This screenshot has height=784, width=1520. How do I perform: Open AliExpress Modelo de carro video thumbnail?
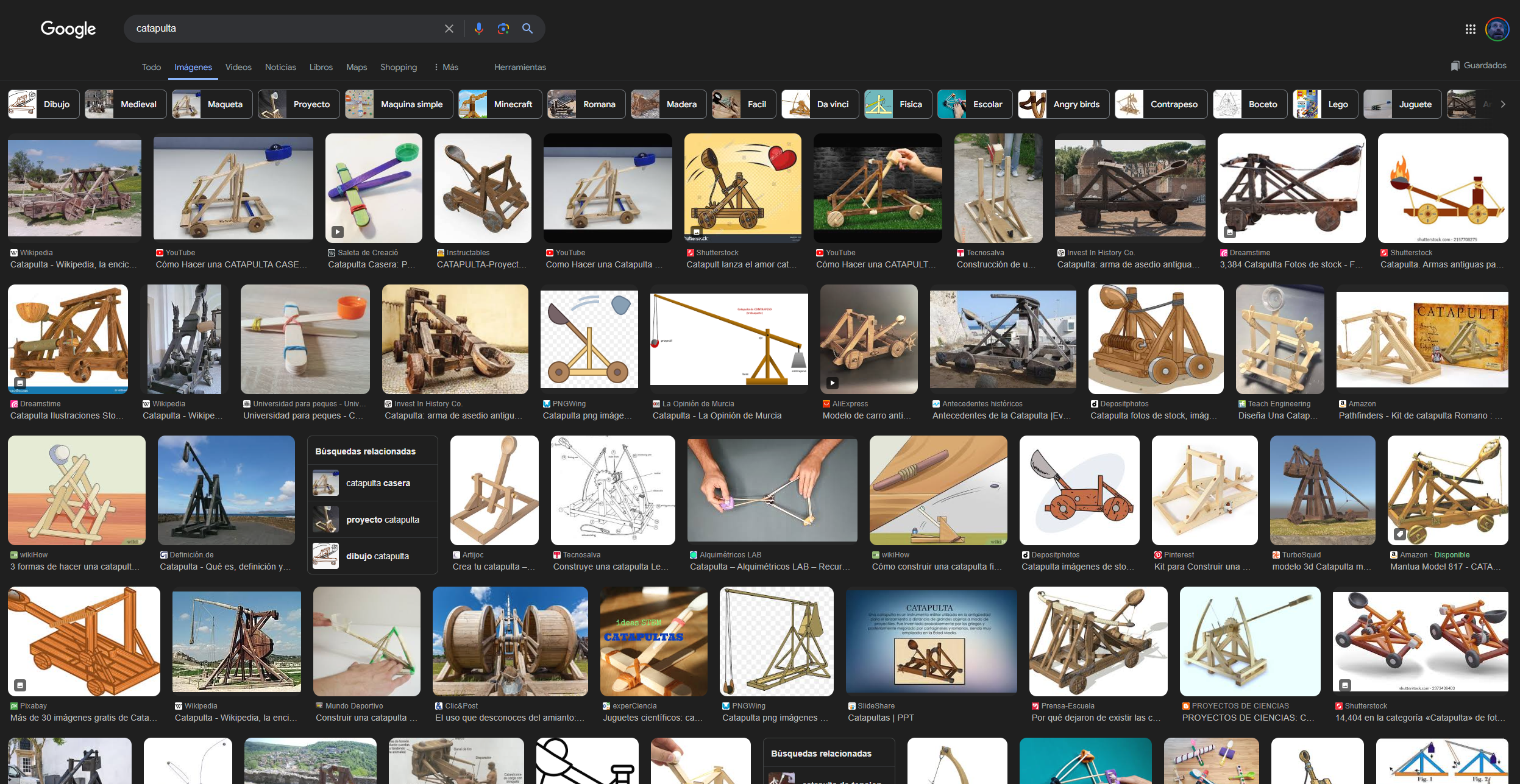[869, 339]
